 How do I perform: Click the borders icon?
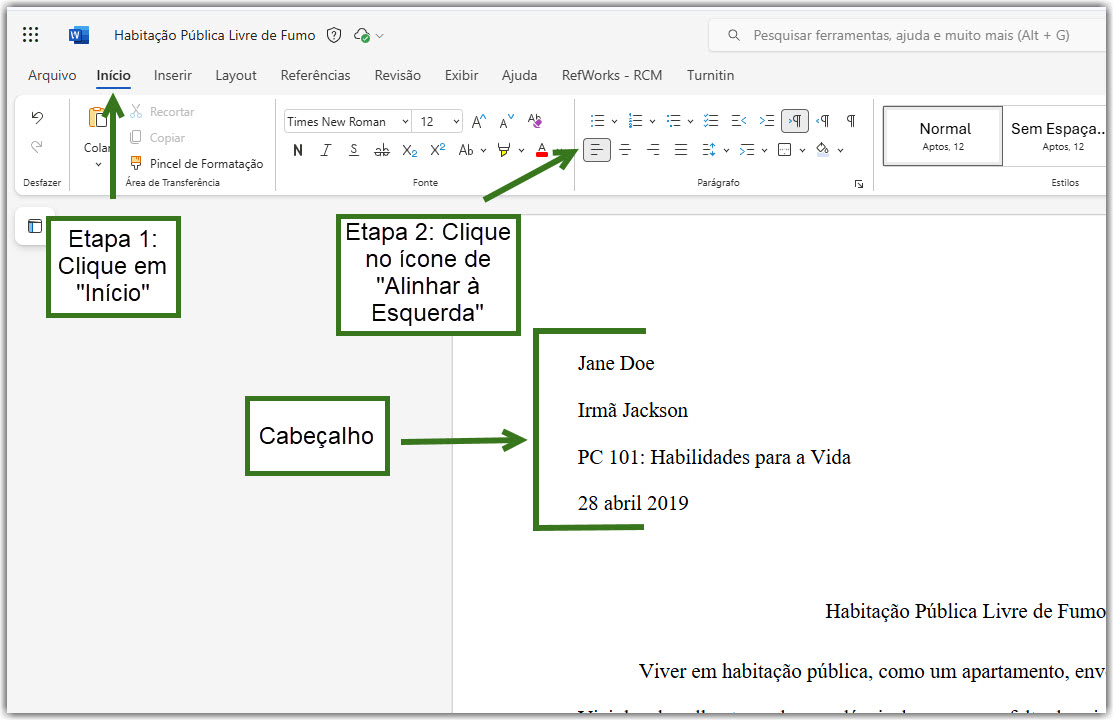[784, 150]
